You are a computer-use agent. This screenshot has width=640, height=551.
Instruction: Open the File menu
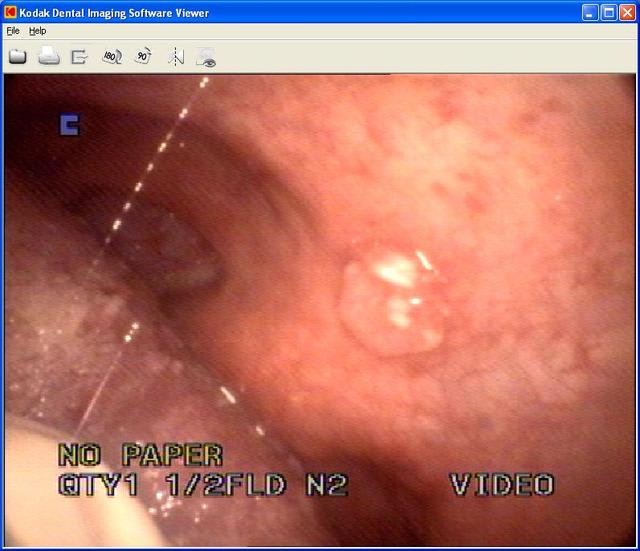[12, 31]
